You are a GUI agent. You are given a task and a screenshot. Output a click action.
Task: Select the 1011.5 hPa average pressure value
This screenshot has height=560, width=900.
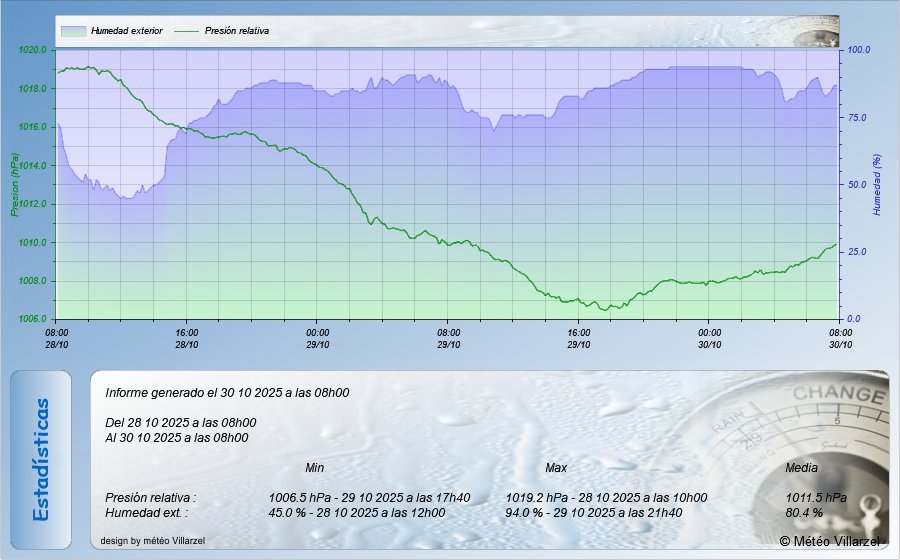point(816,497)
